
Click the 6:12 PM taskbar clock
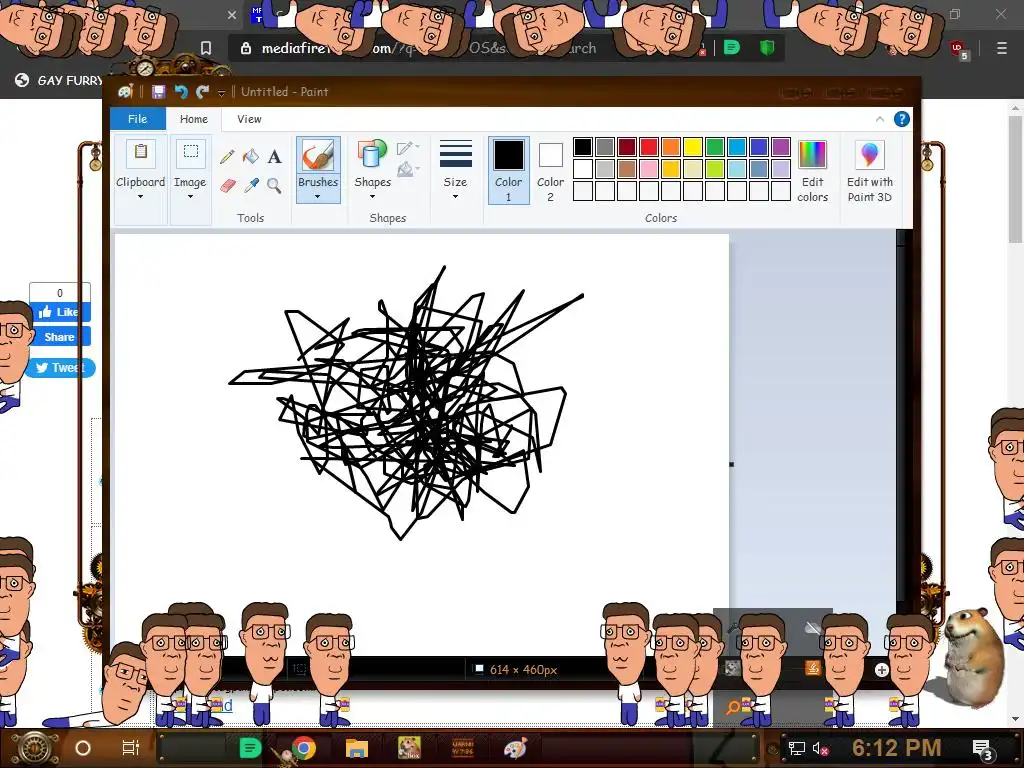click(x=896, y=748)
